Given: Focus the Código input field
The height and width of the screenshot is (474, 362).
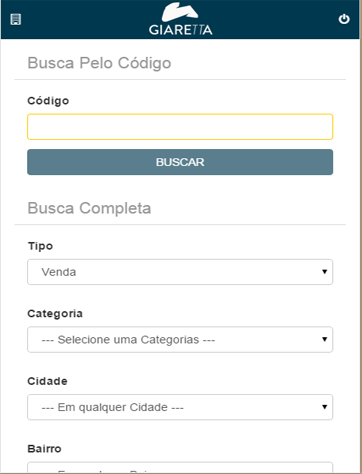Looking at the screenshot, I should (x=180, y=127).
